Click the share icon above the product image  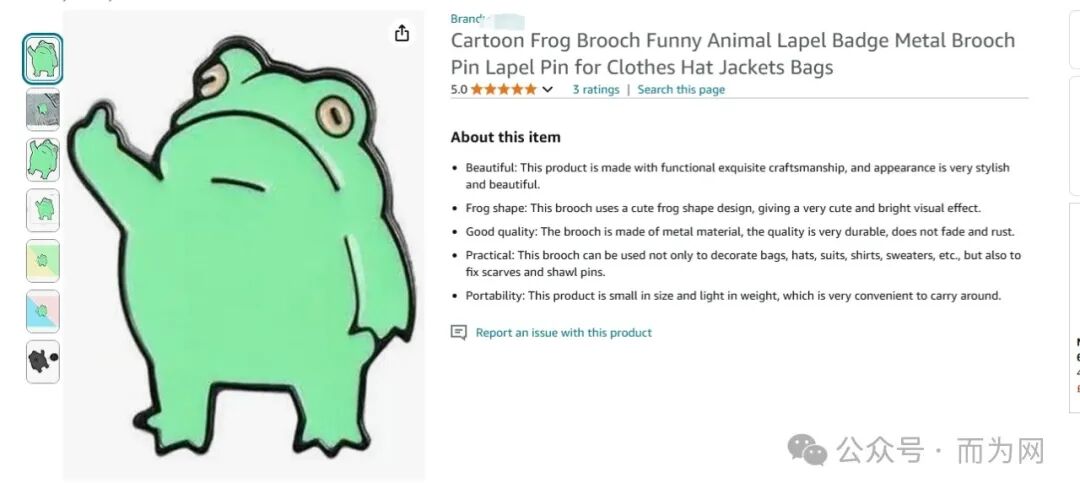(402, 33)
